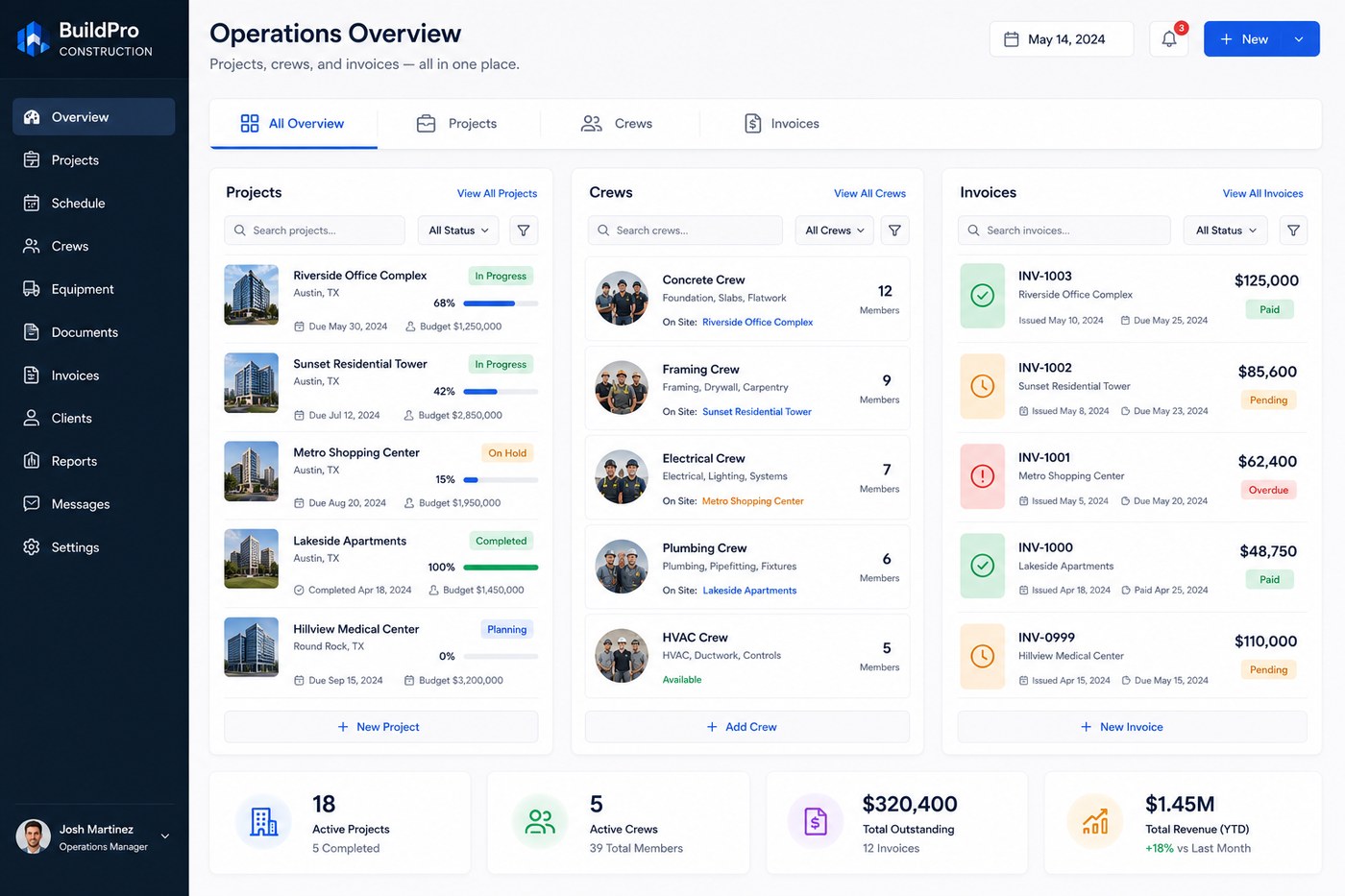Click the Concrete Crew photo

(x=622, y=299)
